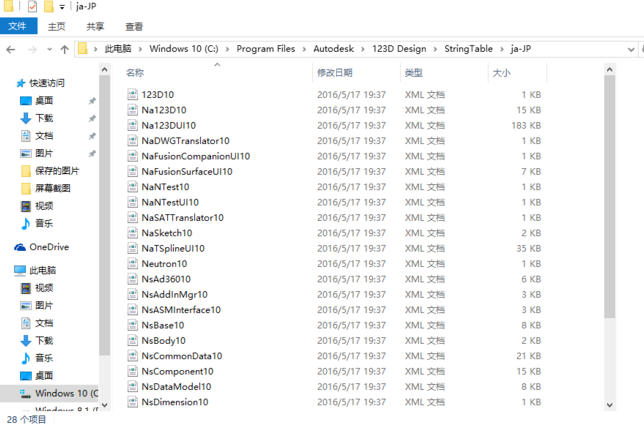Click the 183 KB size cell
644x426 pixels.
click(x=526, y=125)
